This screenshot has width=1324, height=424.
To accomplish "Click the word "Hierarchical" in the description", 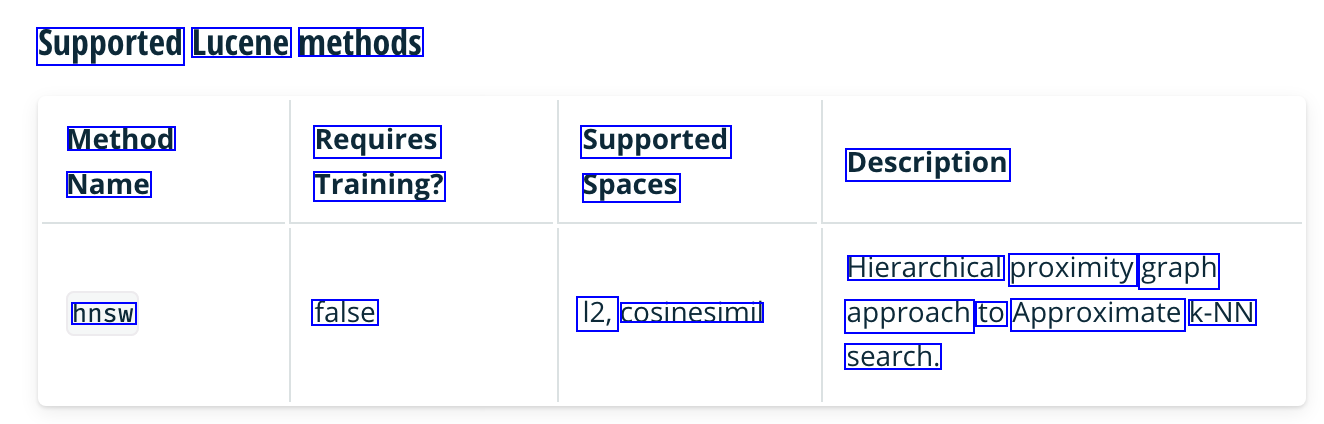I will pos(925,268).
